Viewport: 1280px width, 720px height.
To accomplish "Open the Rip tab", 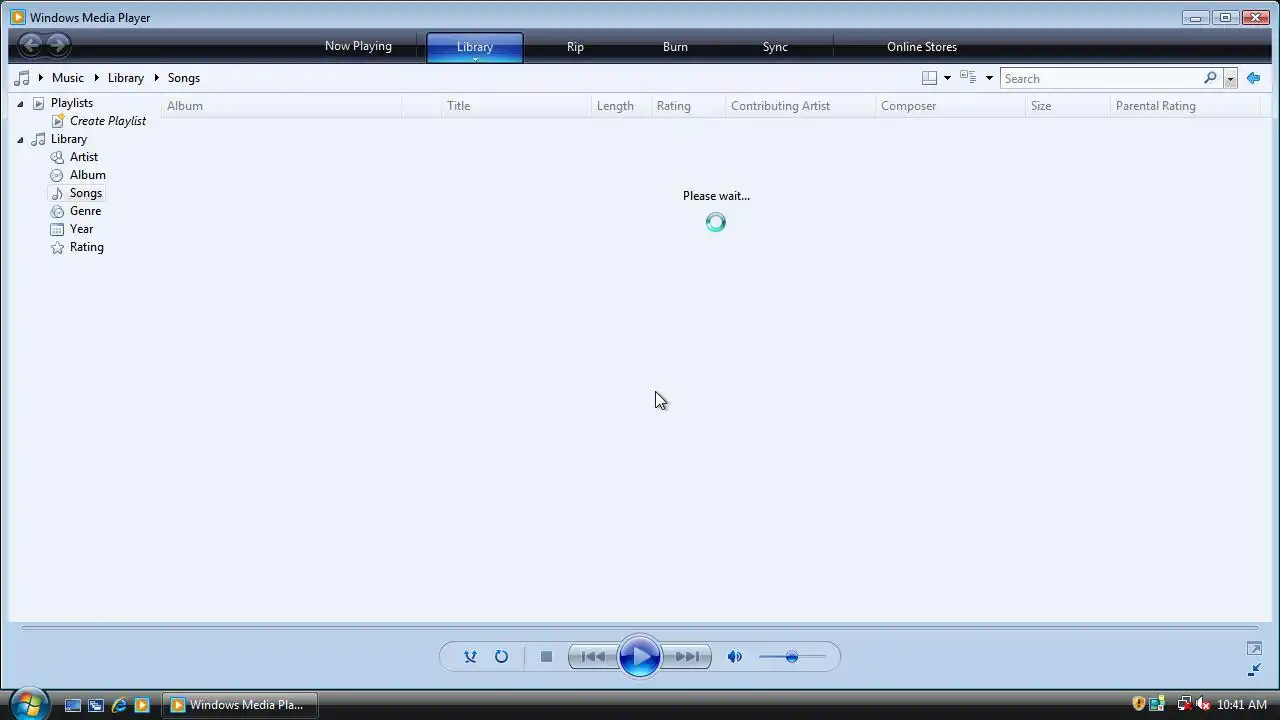I will (575, 47).
